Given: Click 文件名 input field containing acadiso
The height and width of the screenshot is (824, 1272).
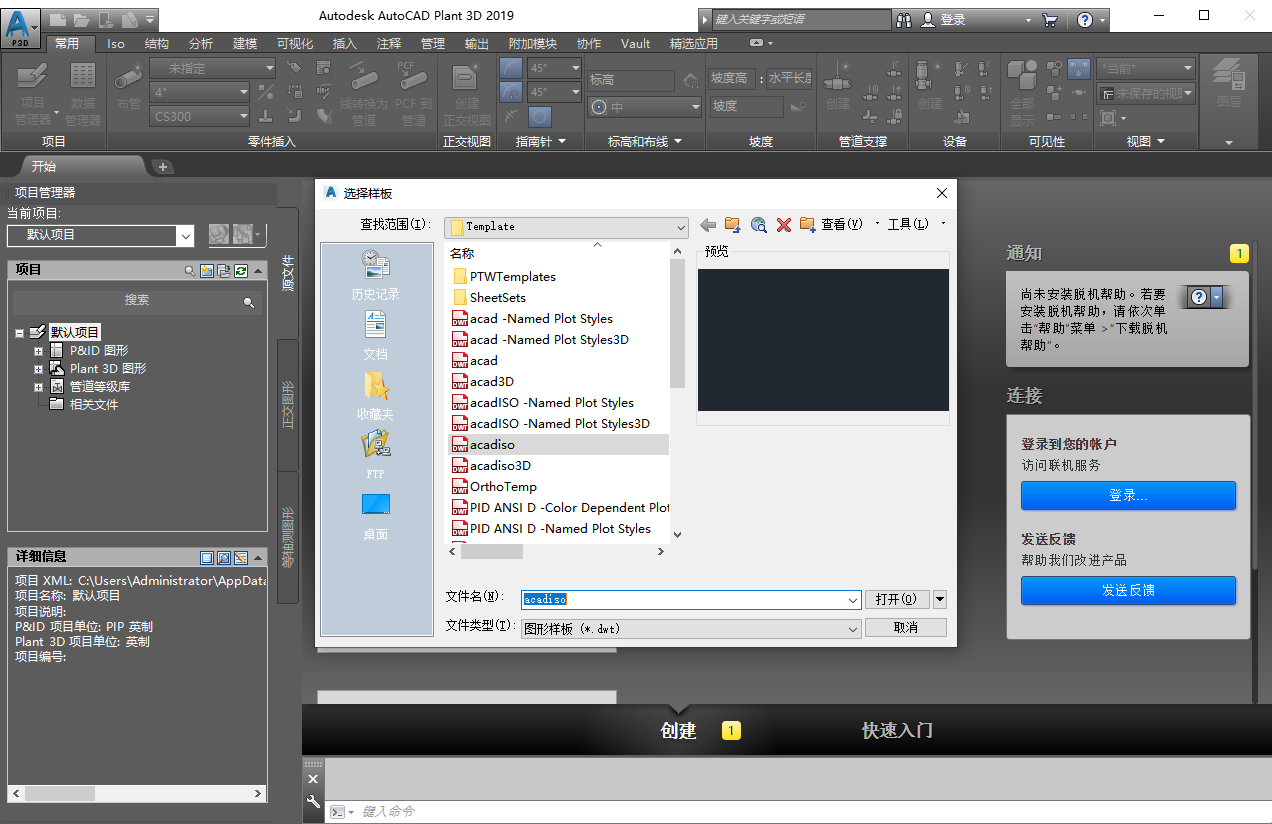Looking at the screenshot, I should pyautogui.click(x=691, y=600).
